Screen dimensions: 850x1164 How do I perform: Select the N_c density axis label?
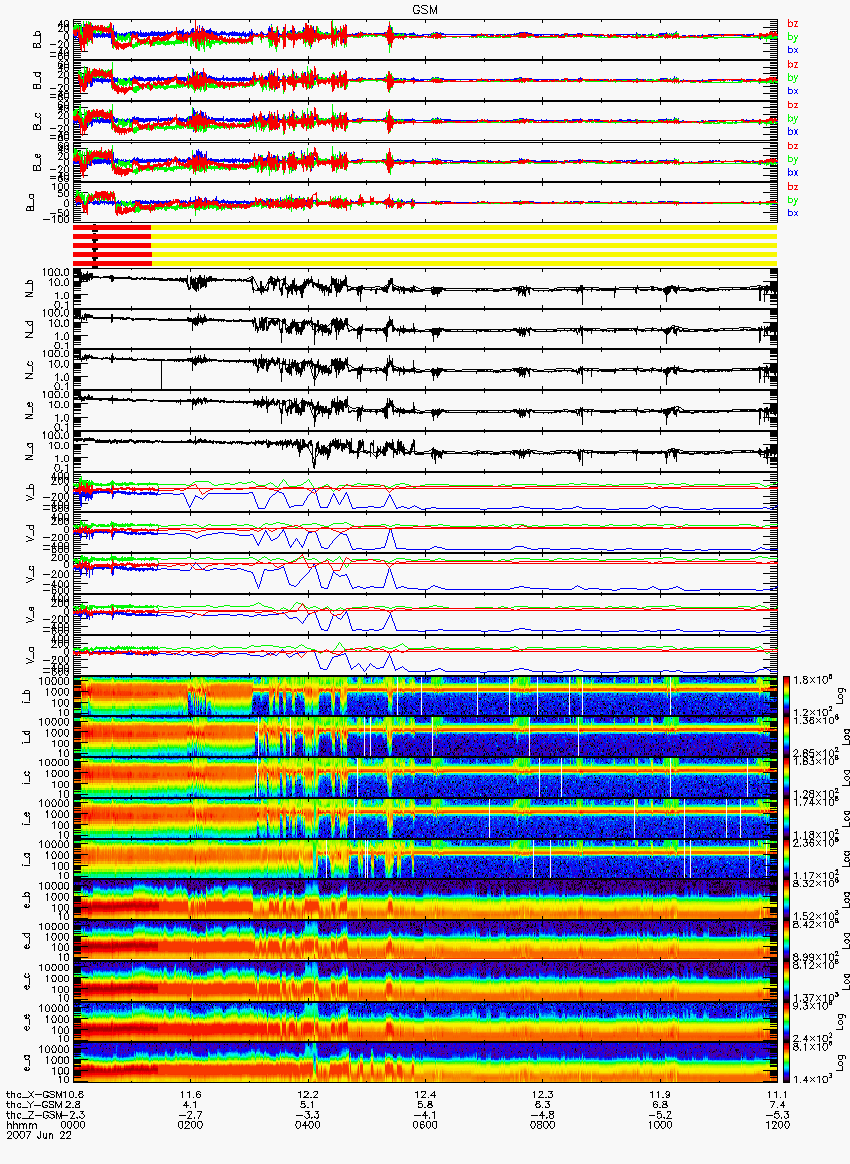(30, 371)
